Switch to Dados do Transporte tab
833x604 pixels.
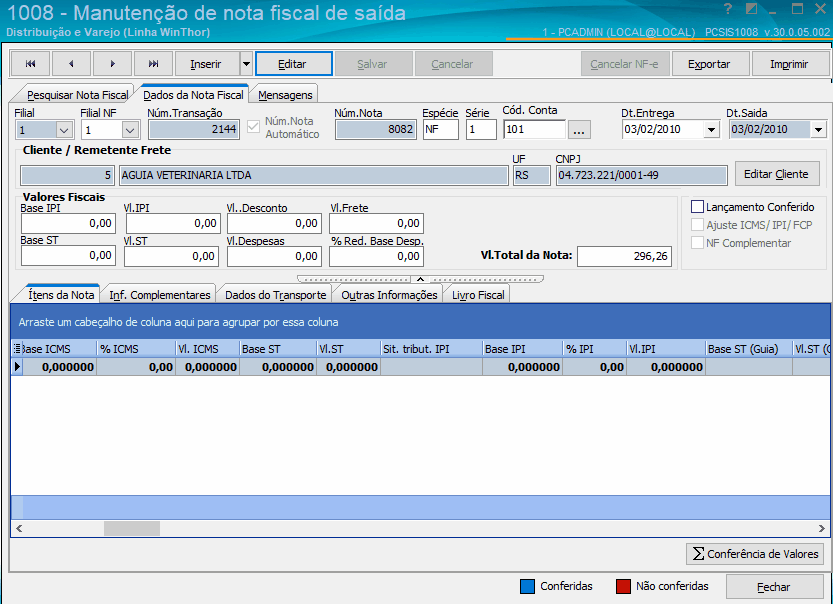(276, 295)
